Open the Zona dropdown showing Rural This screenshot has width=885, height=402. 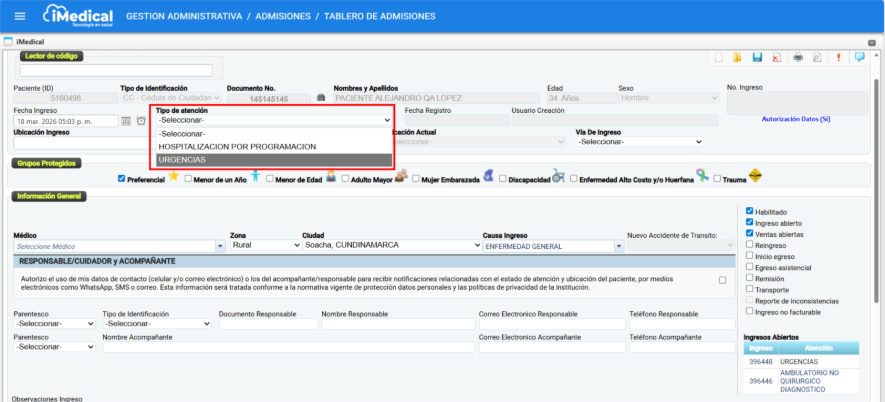[262, 245]
